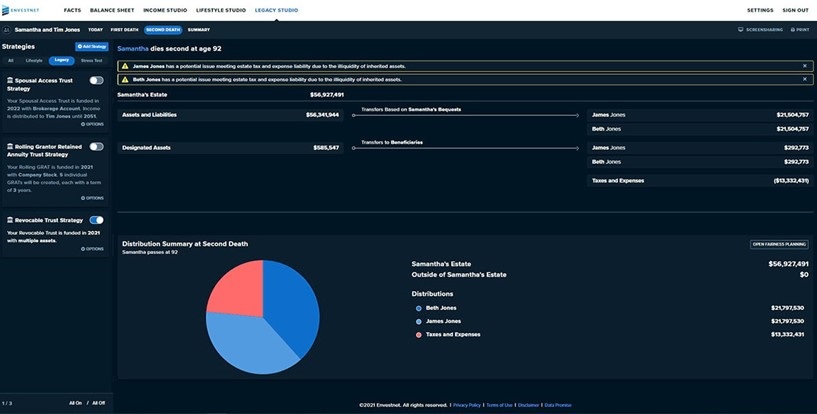Click the 1 / 3 strategies counter
817x414 pixels.
pyautogui.click(x=7, y=404)
